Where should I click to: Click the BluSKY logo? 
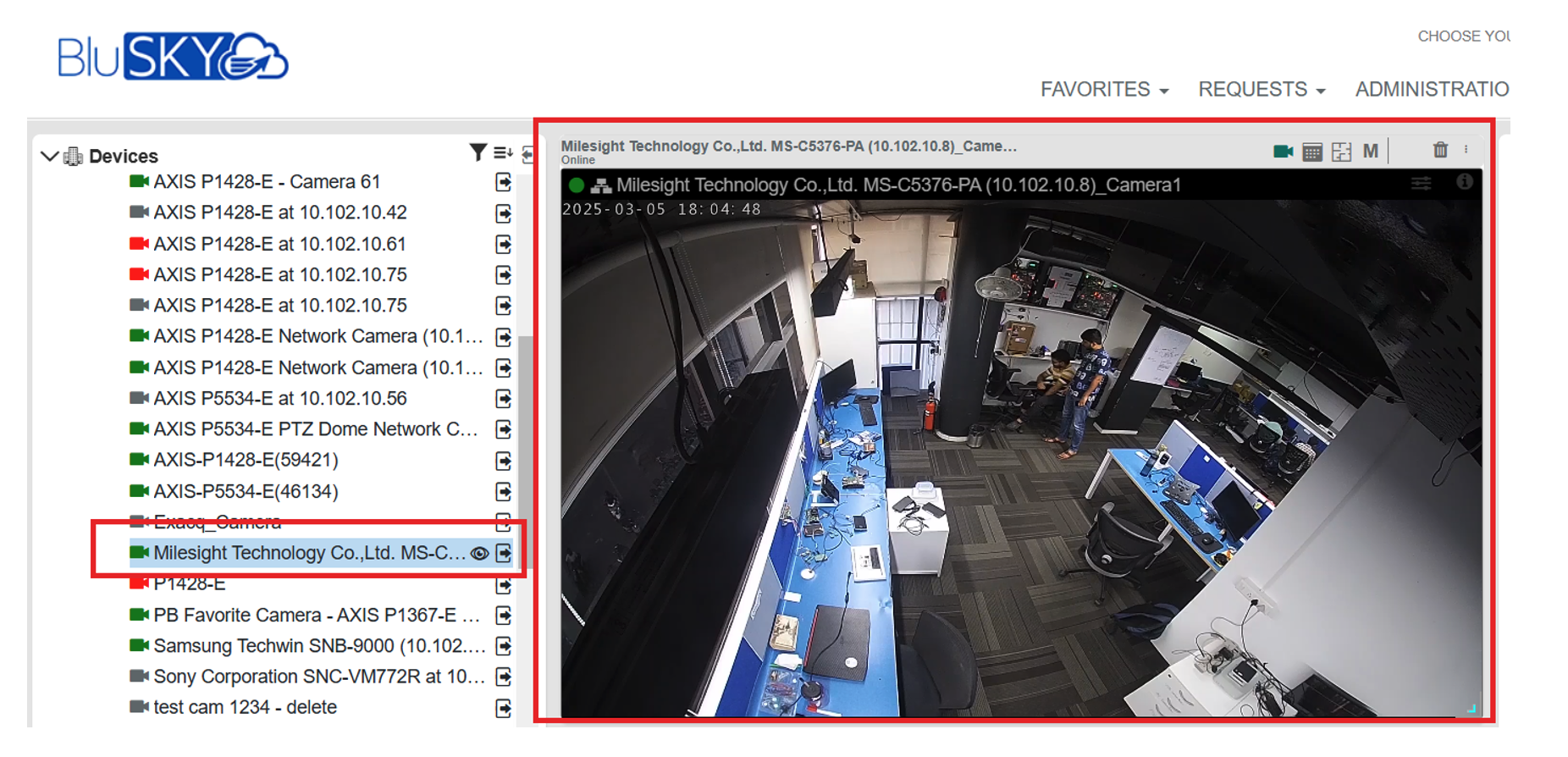[x=173, y=57]
